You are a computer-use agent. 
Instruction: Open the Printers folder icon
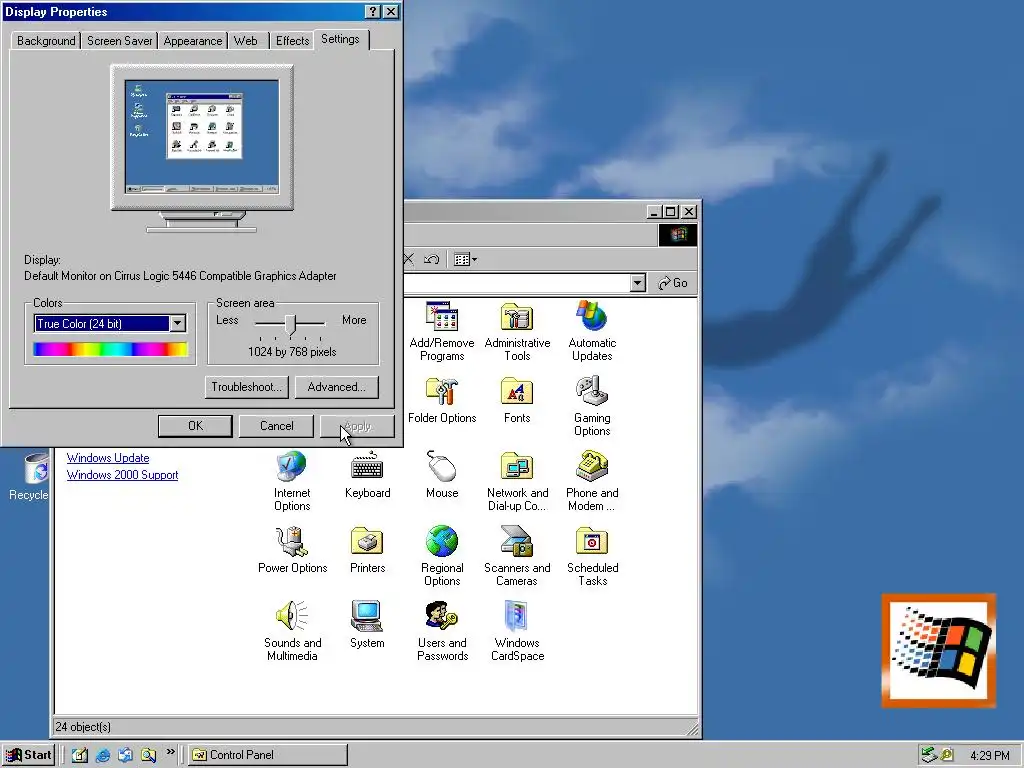click(x=368, y=551)
